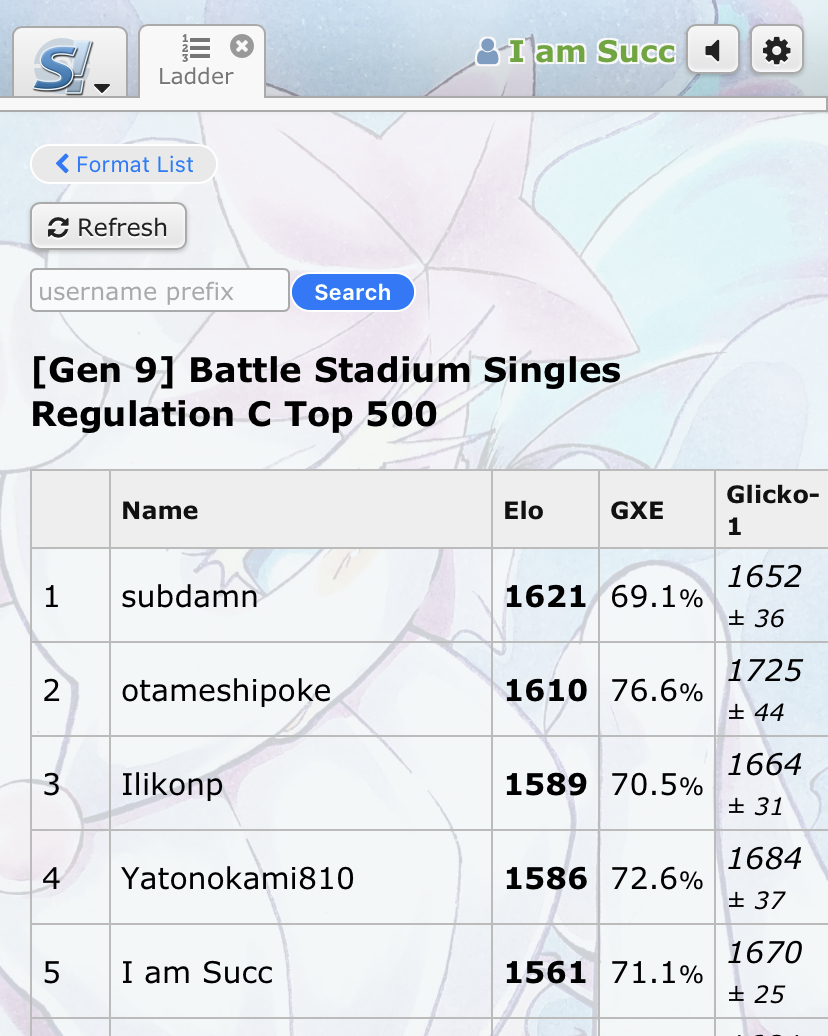Open subdamn's player entry
Image resolution: width=828 pixels, height=1036 pixels.
190,597
